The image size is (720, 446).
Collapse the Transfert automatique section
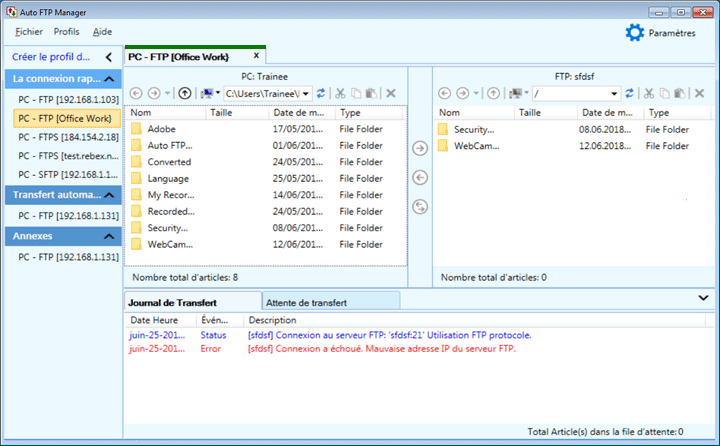(x=109, y=194)
